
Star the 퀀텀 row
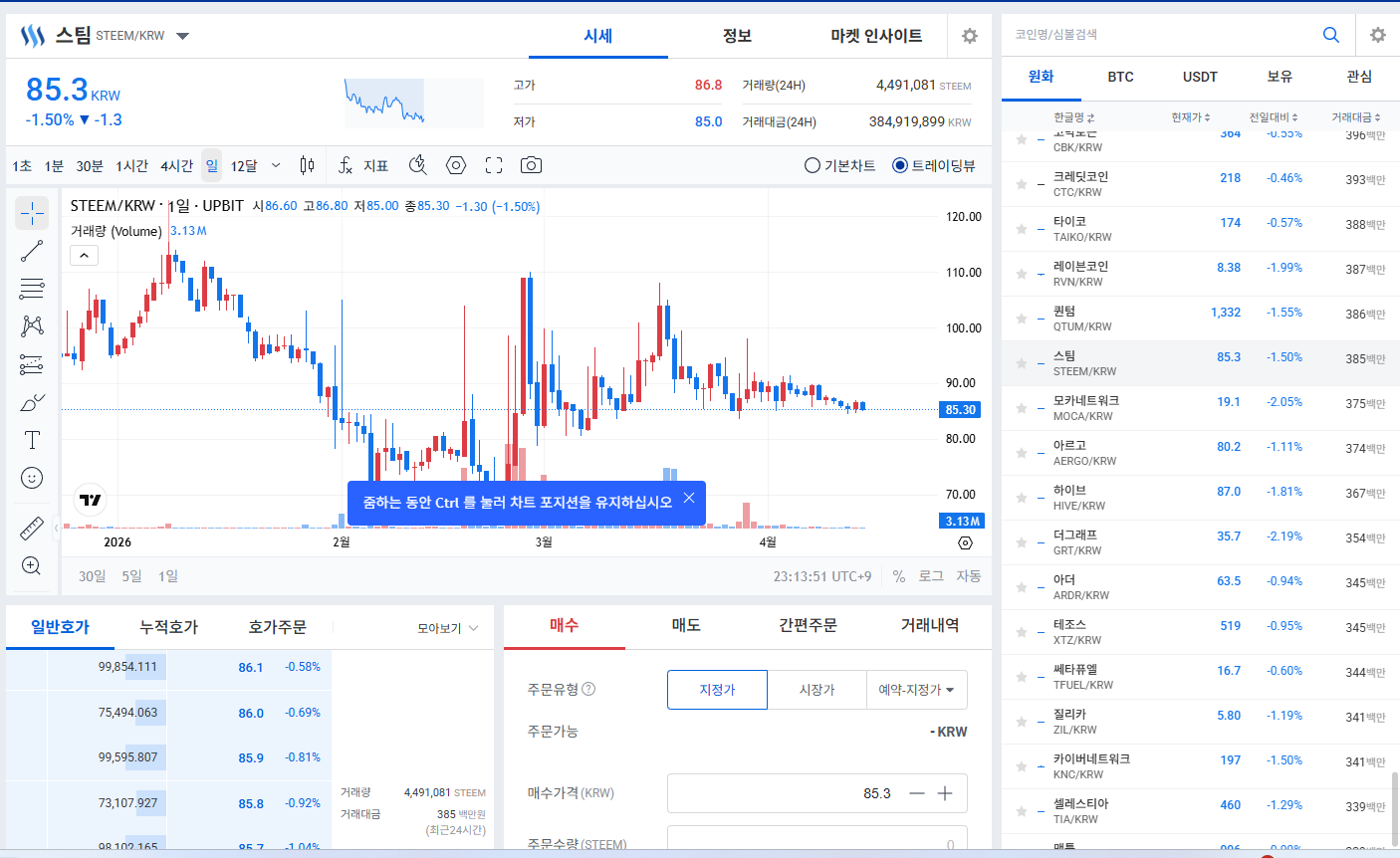coord(1022,319)
